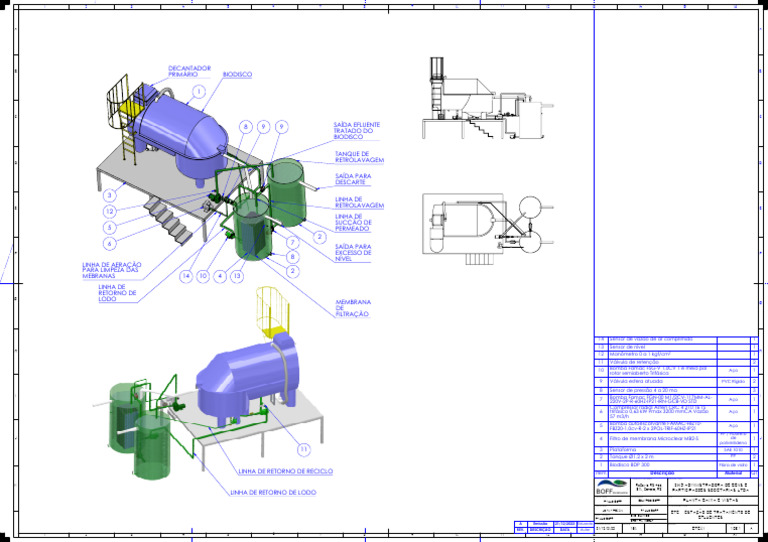Click 'Filtro de membrana Microclear' row
This screenshot has width=768, height=542.
click(676, 439)
